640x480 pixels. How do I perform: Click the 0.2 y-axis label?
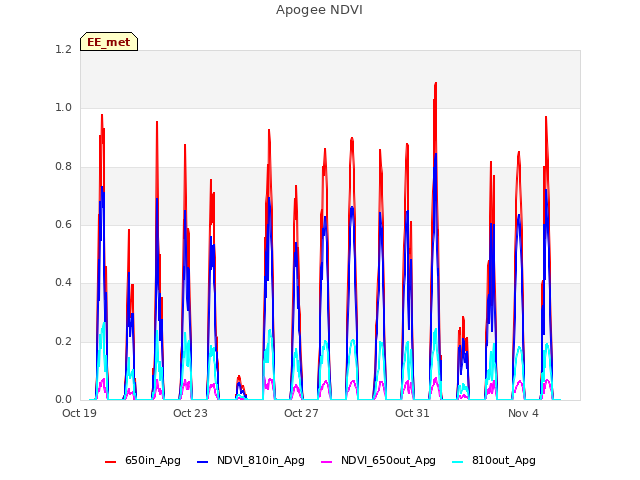(x=63, y=341)
